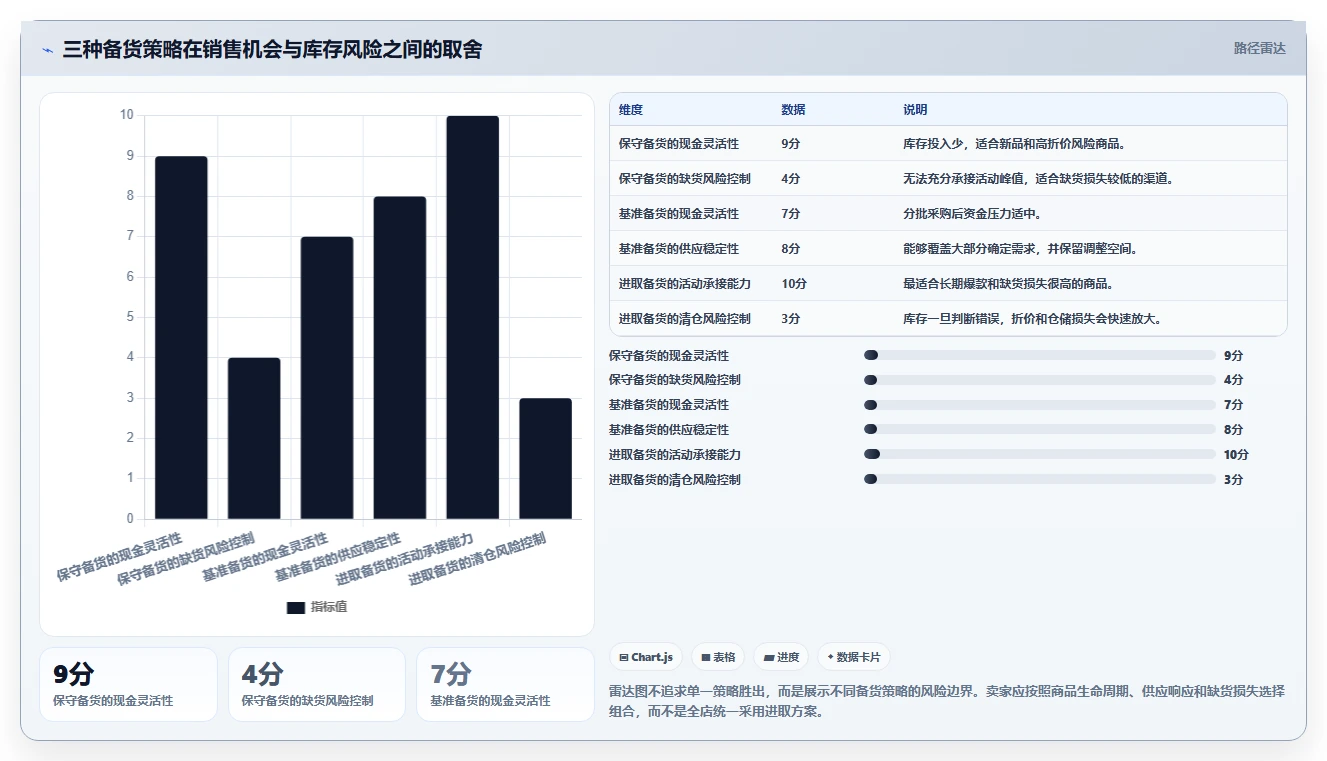
Task: Click description 库存投入少，适合新品和高折价风险商品
Action: pos(1015,144)
